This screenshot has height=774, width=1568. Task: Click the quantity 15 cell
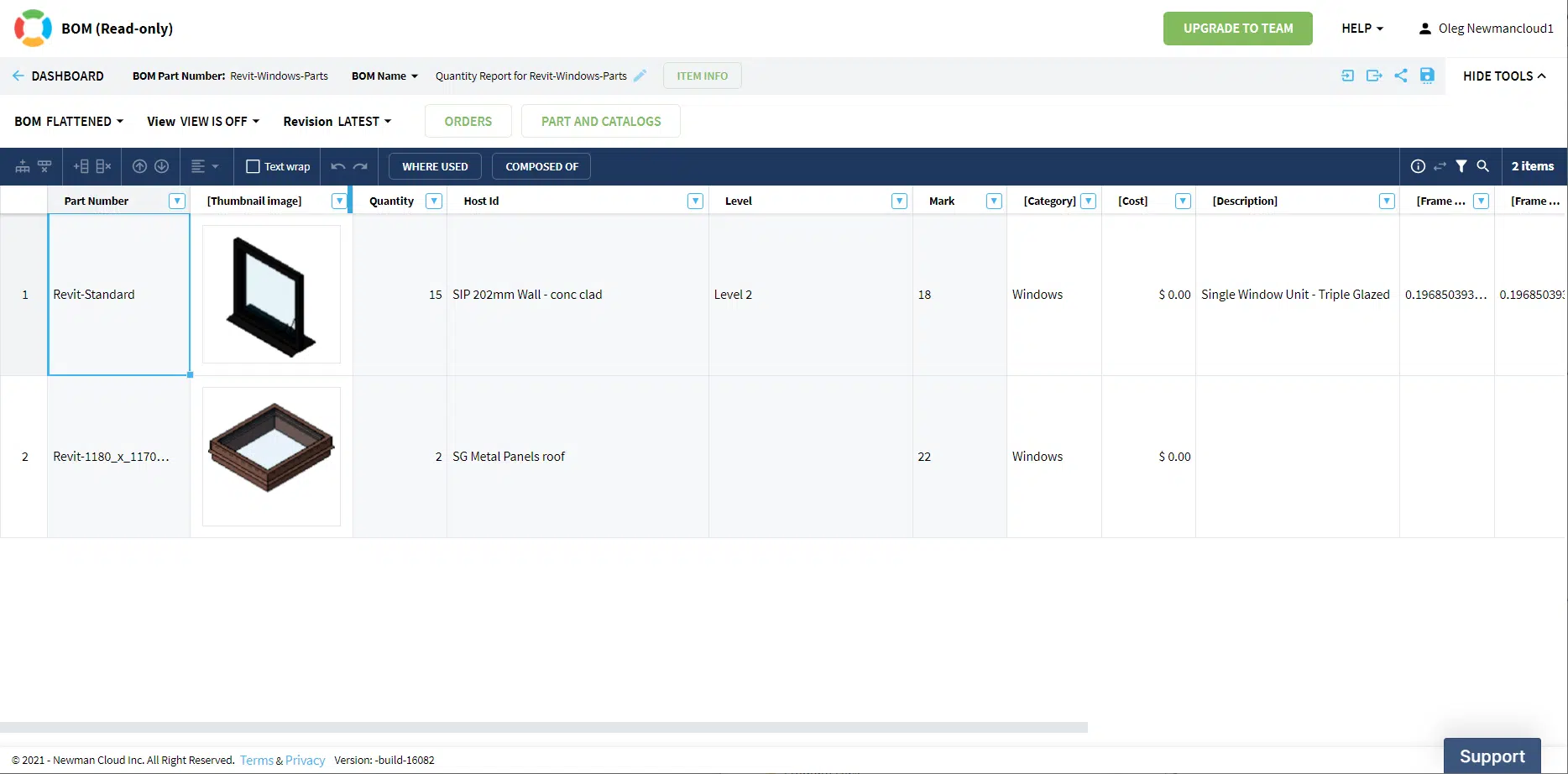coord(400,295)
